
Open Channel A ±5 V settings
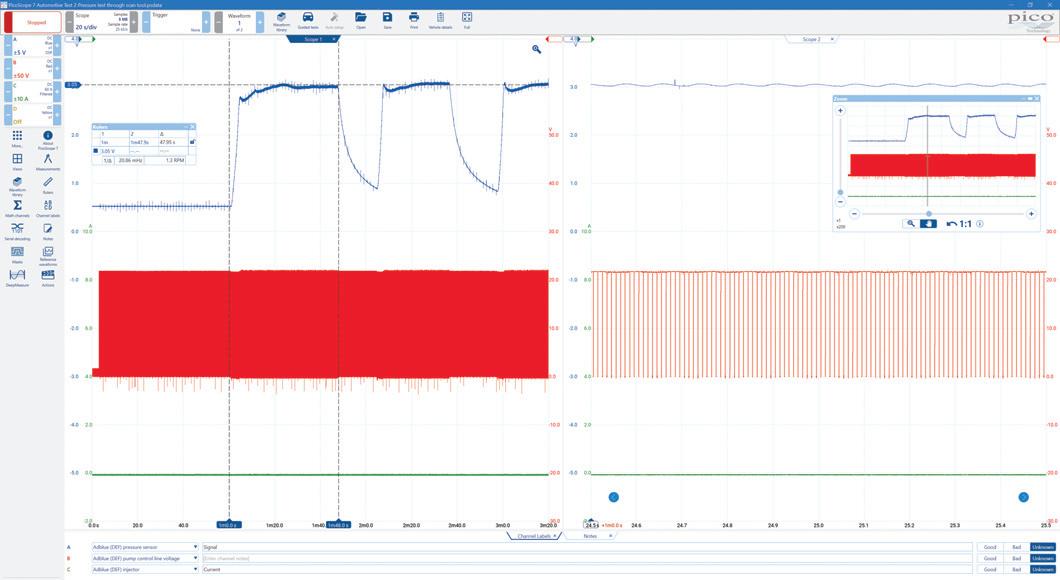point(32,46)
